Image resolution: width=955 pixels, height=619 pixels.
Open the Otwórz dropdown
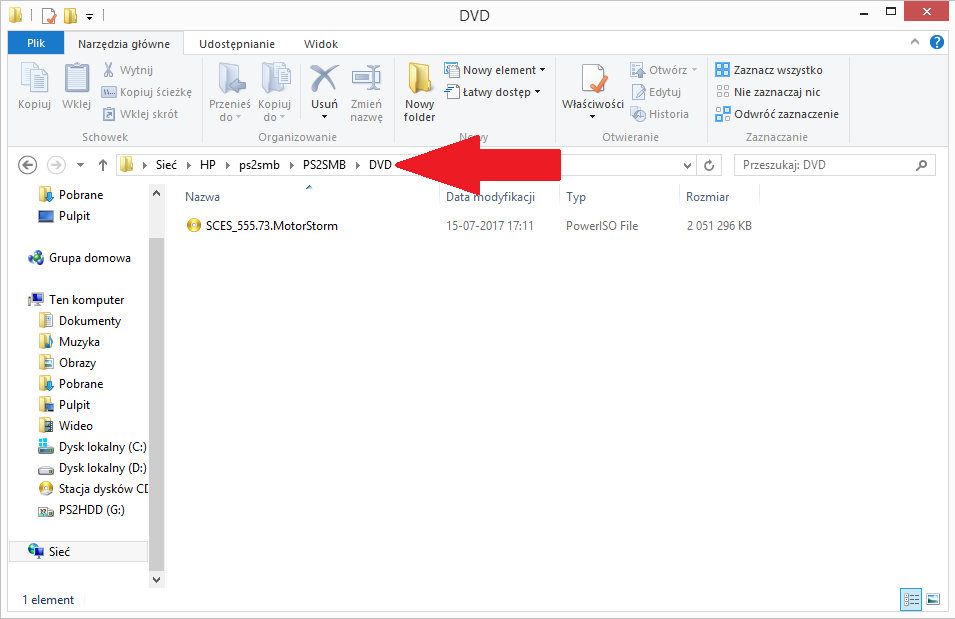[x=664, y=70]
